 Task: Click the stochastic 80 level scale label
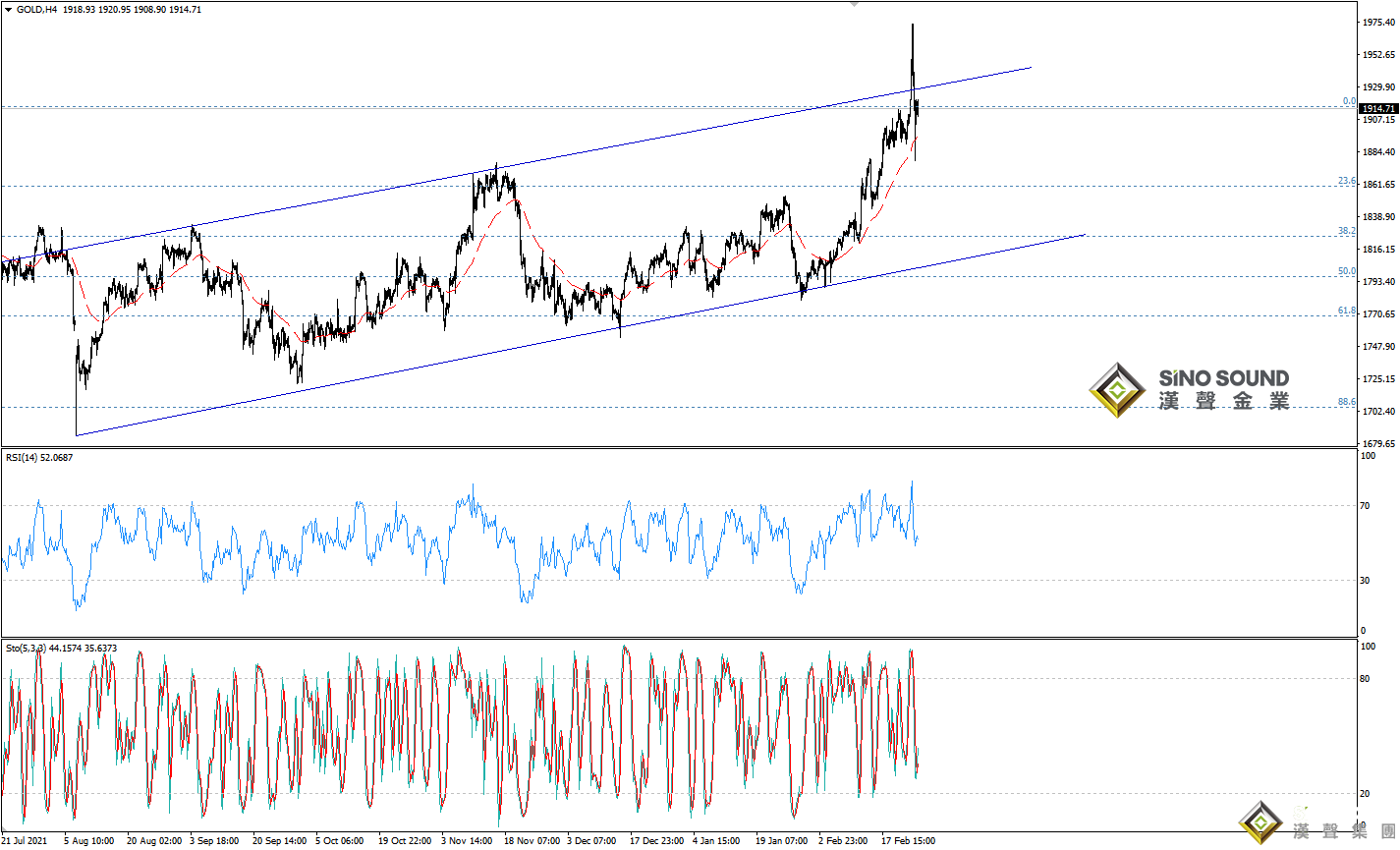1366,678
